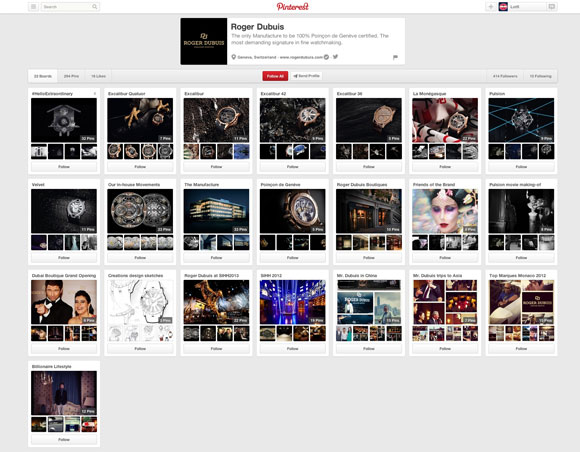Follow the #HelloExtraordinary board
580x452 pixels.
(64, 167)
